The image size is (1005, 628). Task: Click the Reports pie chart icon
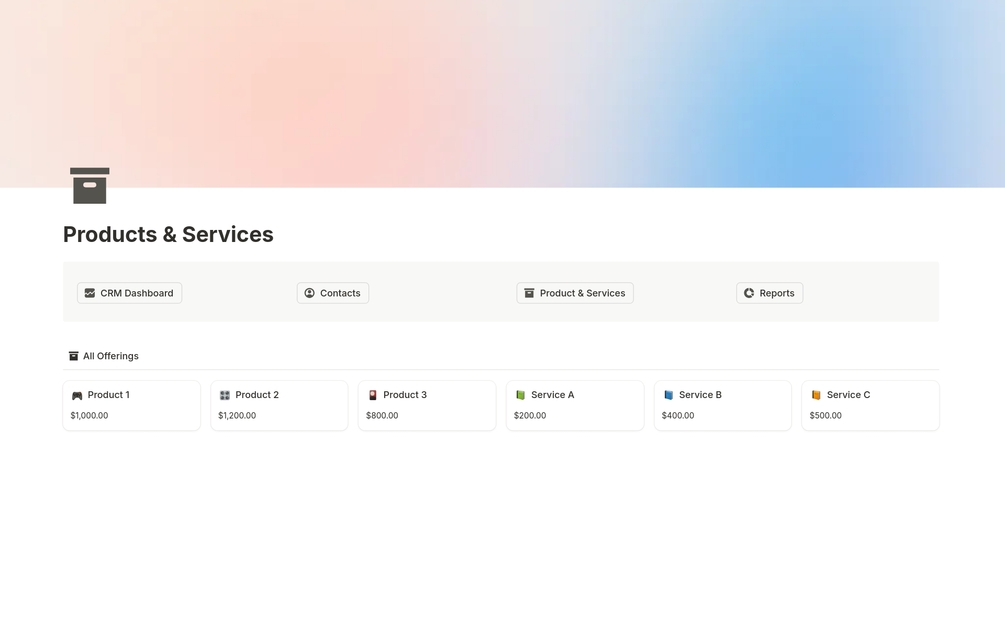749,293
